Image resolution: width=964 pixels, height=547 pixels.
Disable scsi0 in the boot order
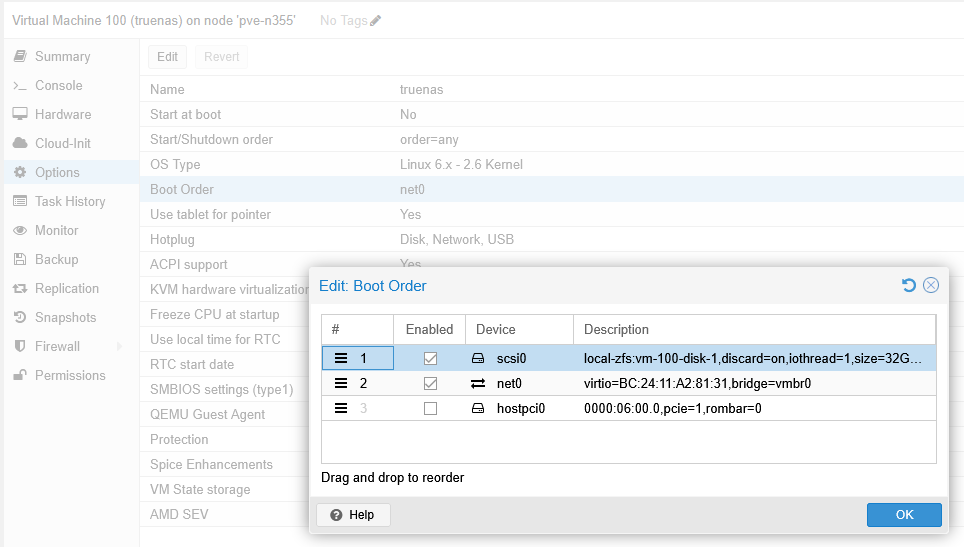pyautogui.click(x=430, y=358)
